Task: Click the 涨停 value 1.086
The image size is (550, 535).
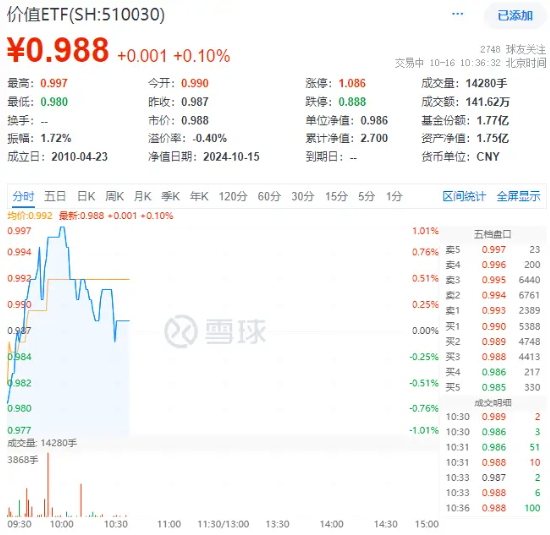Action: pyautogui.click(x=352, y=83)
